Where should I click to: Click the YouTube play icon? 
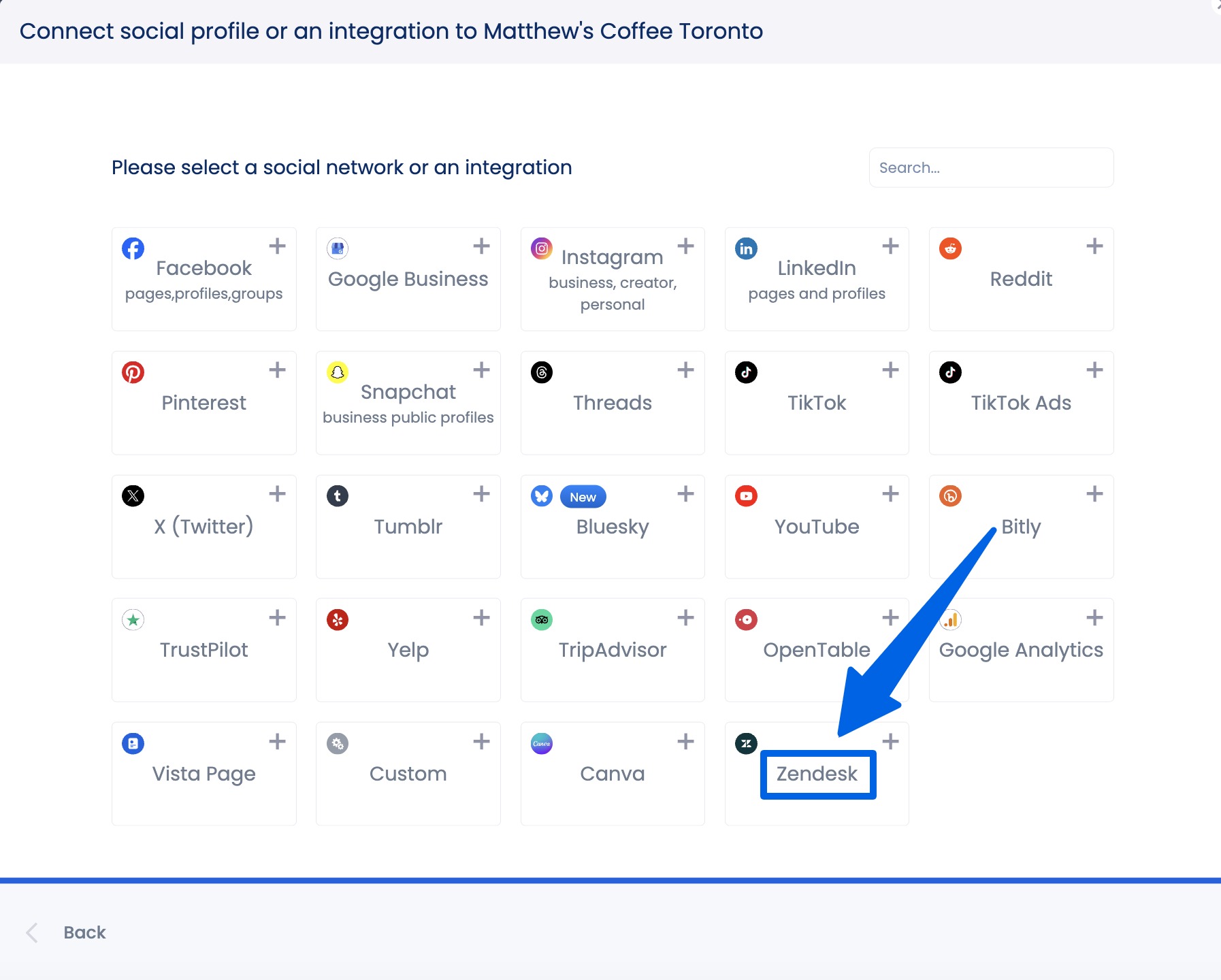pos(746,496)
